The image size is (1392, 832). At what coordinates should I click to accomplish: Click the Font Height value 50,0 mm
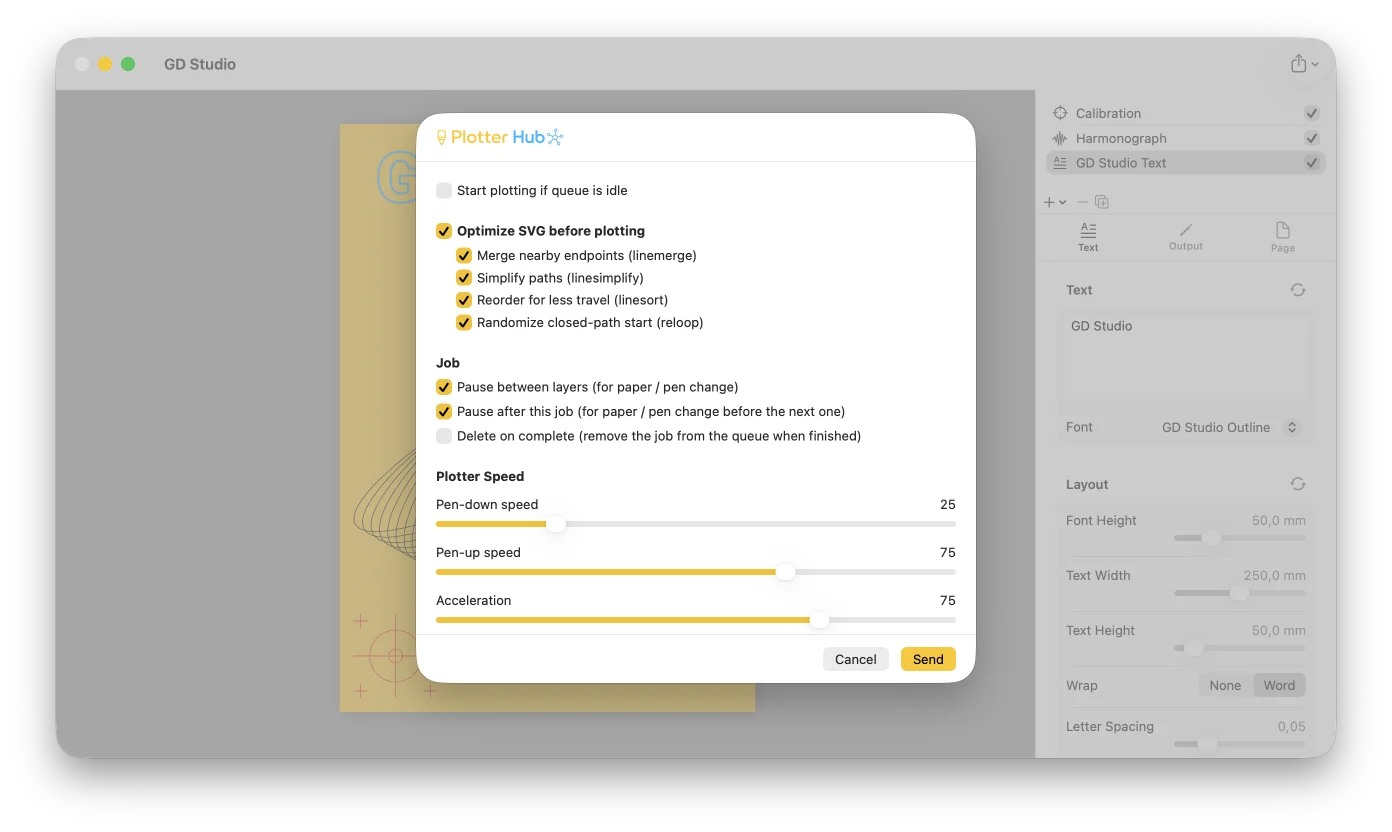(x=1278, y=520)
